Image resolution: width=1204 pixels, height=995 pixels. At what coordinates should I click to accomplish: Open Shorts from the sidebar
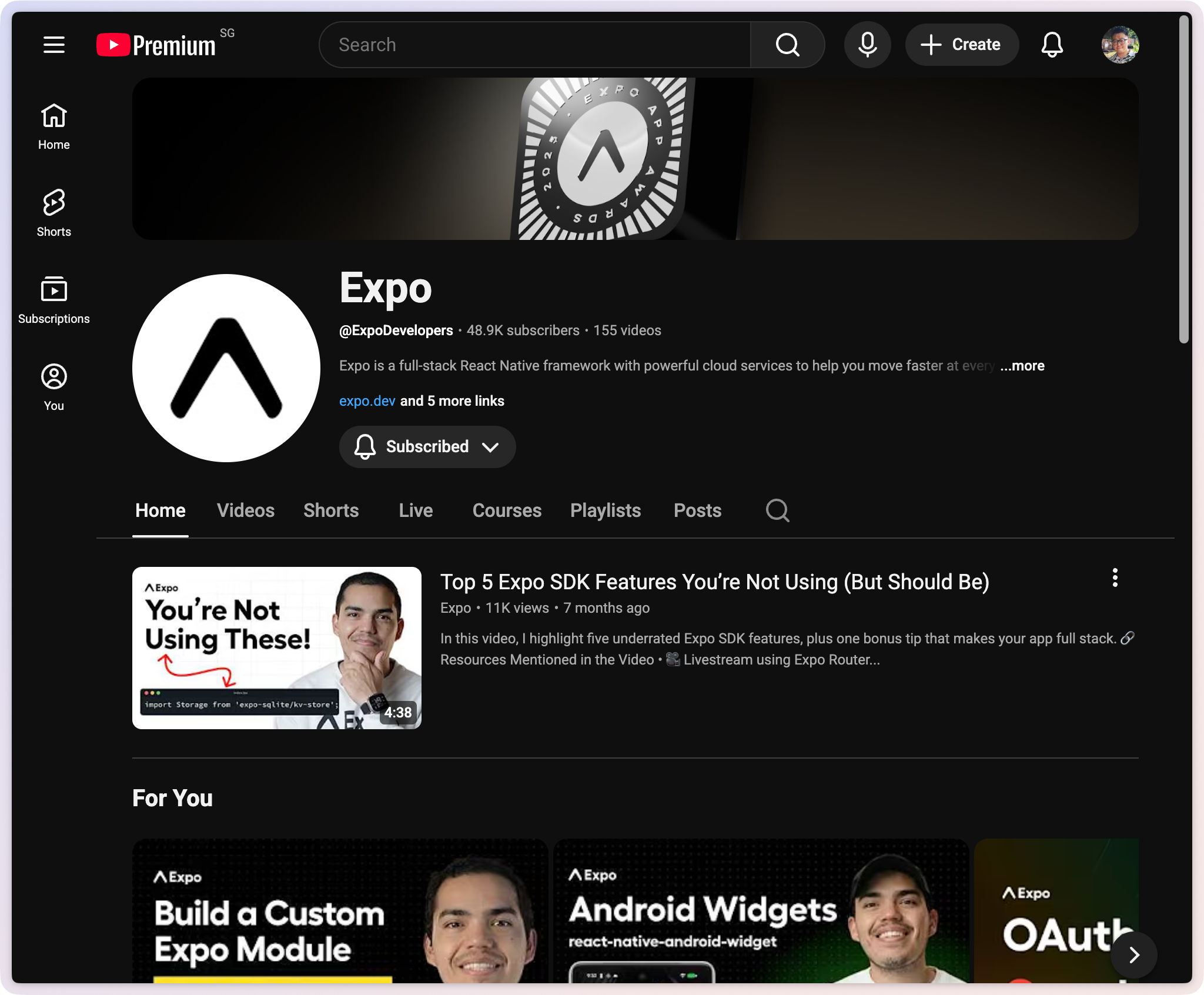click(53, 213)
